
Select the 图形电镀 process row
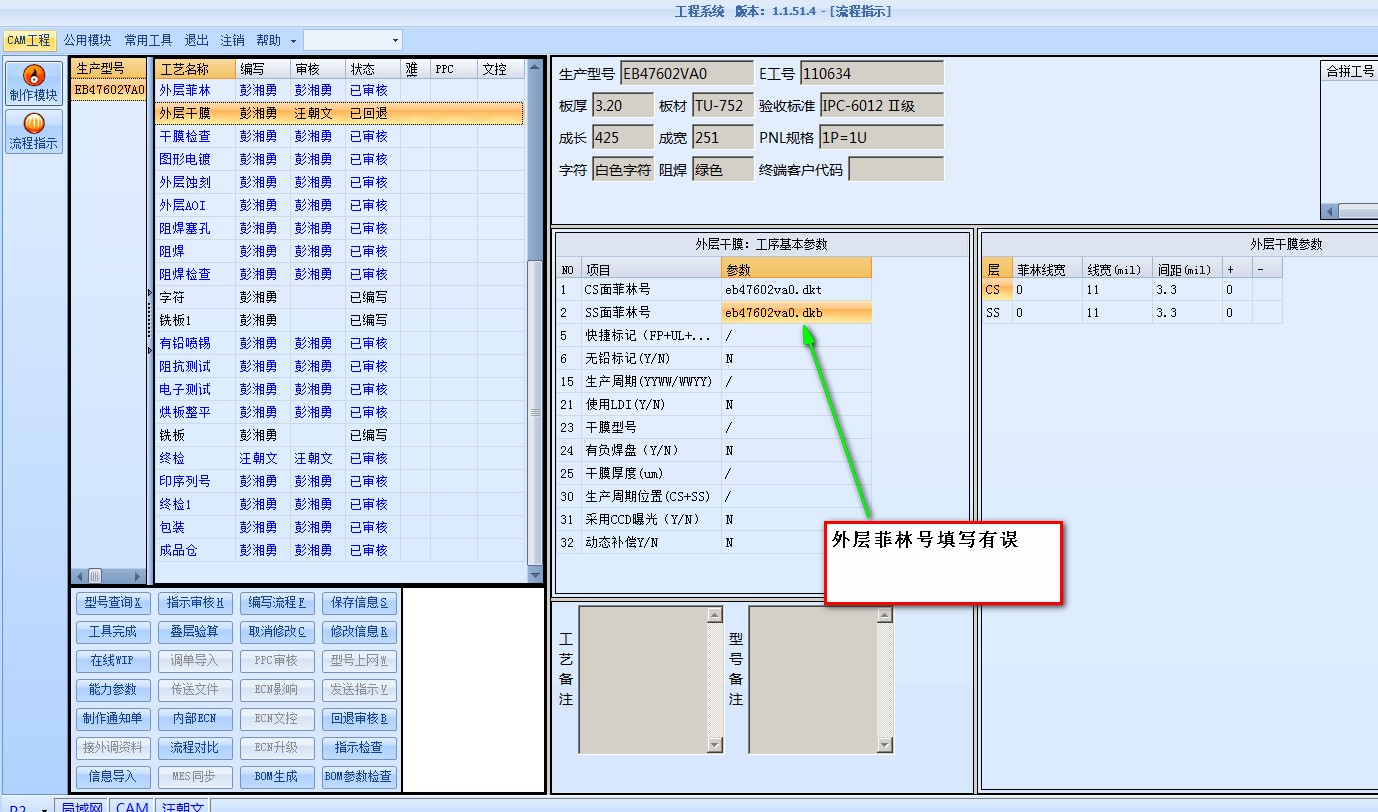tap(339, 159)
